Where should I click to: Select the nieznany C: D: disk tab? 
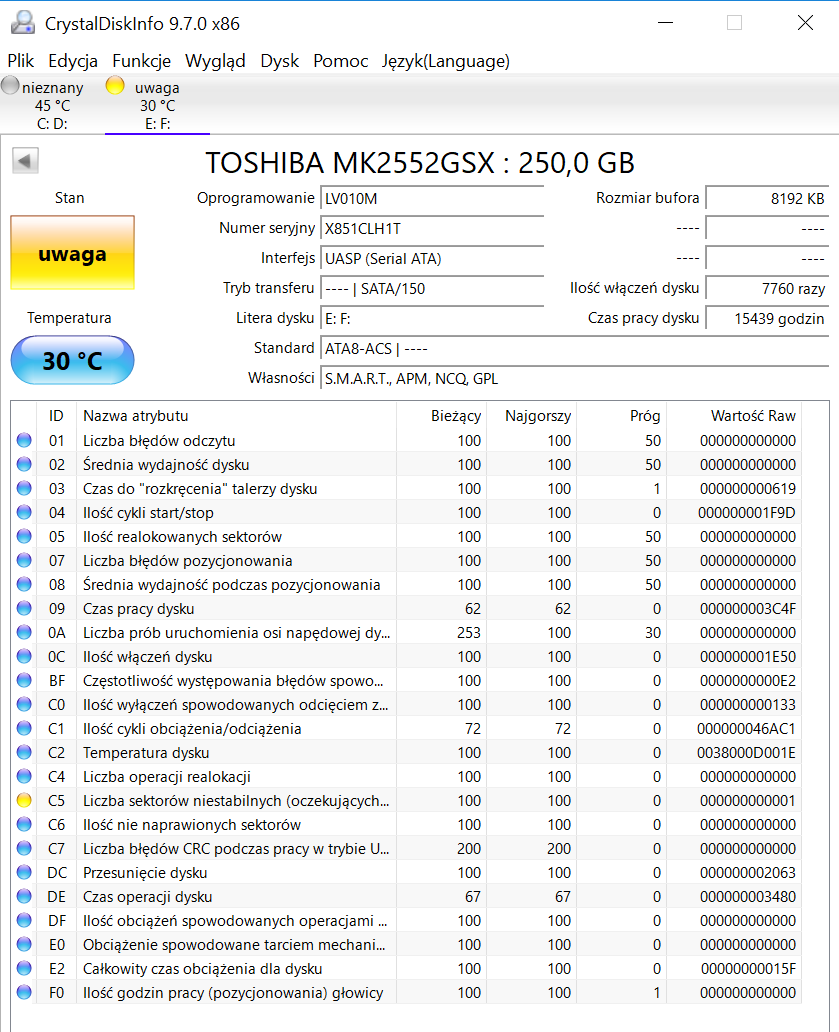pos(53,105)
